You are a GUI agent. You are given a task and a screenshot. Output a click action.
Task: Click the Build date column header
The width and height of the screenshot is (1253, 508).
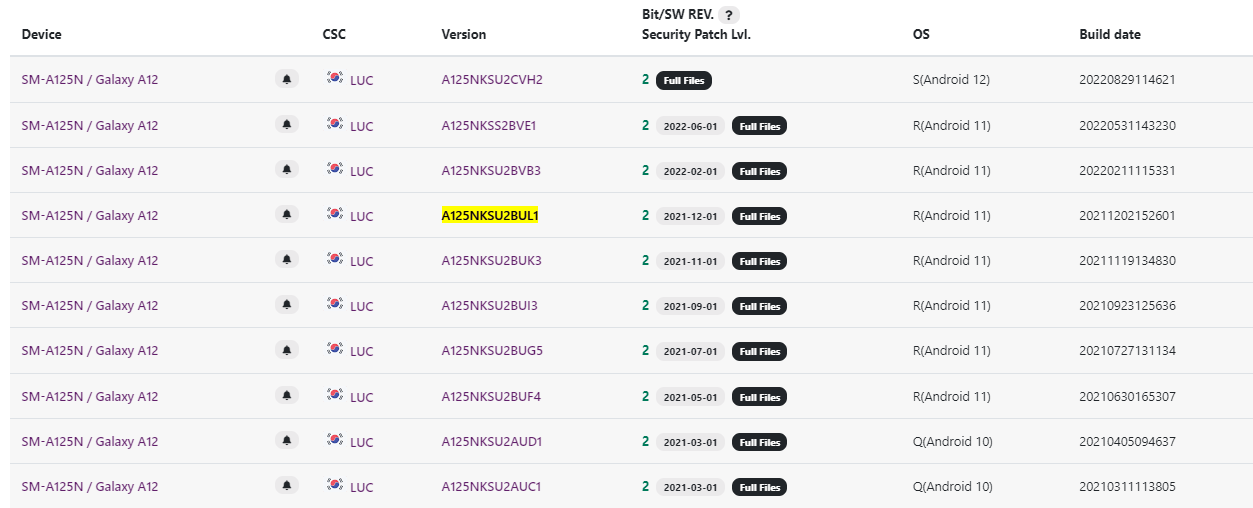pos(1110,34)
